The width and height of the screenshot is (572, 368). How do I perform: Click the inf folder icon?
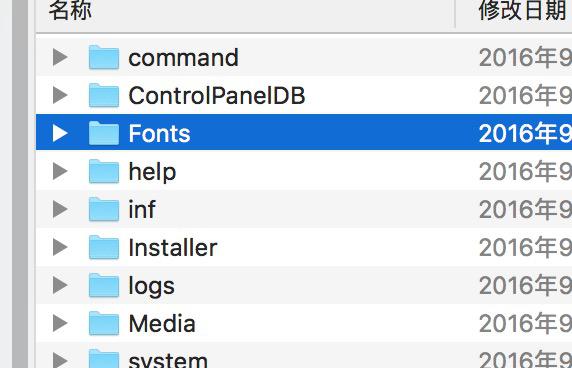pos(104,209)
